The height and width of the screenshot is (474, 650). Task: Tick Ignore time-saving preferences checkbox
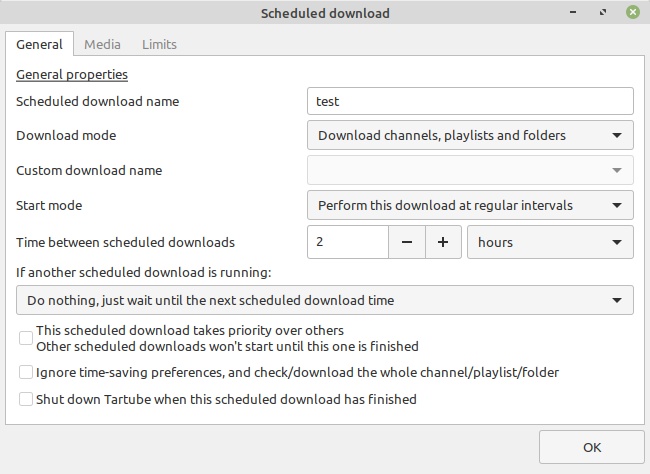pyautogui.click(x=26, y=372)
